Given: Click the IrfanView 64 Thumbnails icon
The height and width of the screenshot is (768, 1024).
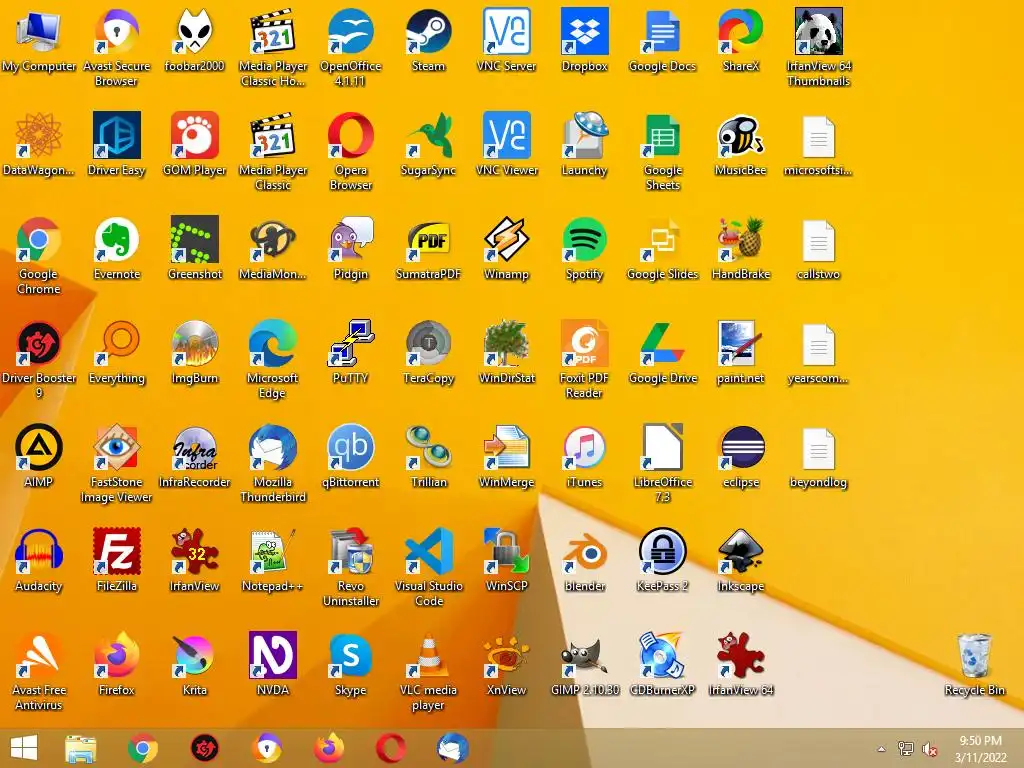Looking at the screenshot, I should point(818,31).
